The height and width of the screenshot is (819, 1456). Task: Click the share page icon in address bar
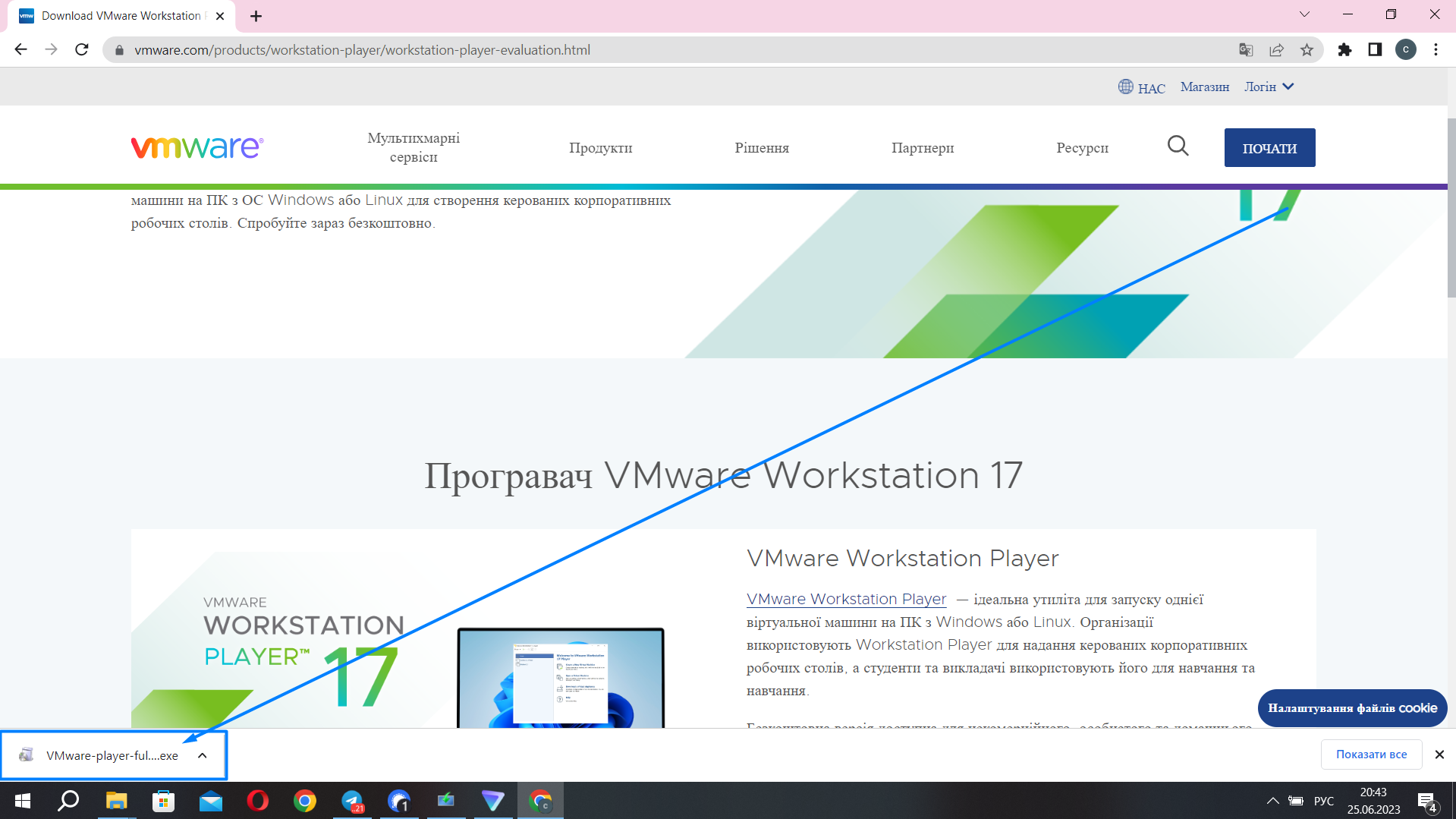point(1276,50)
